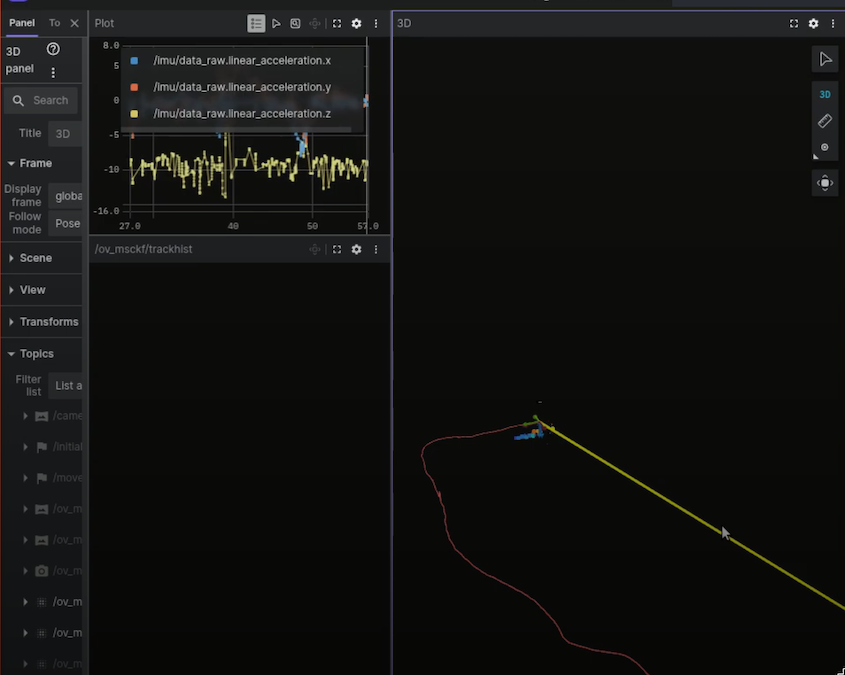Select the ruler measure tool
Image resolution: width=845 pixels, height=675 pixels.
point(825,121)
